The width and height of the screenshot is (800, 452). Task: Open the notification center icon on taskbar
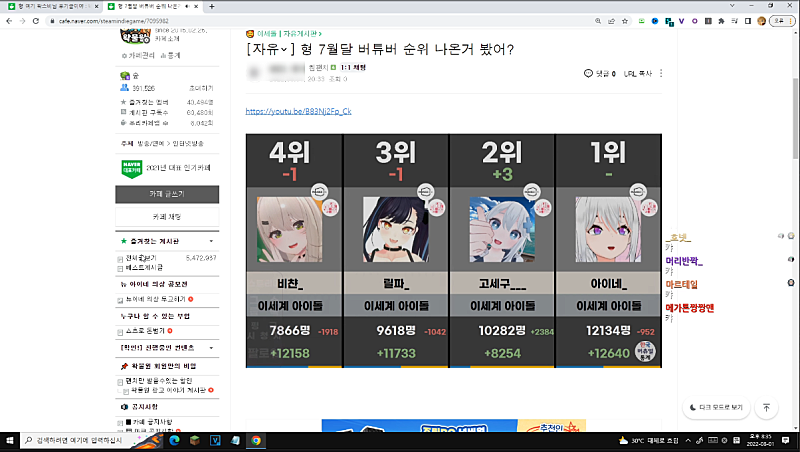click(x=785, y=440)
